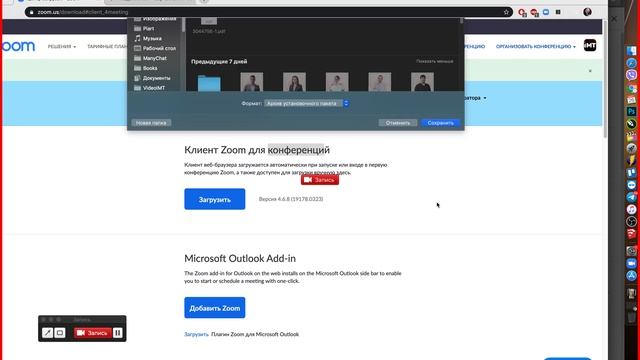Select the last portrait thumbnail, dark shirt
This screenshot has width=640, height=360.
click(422, 82)
